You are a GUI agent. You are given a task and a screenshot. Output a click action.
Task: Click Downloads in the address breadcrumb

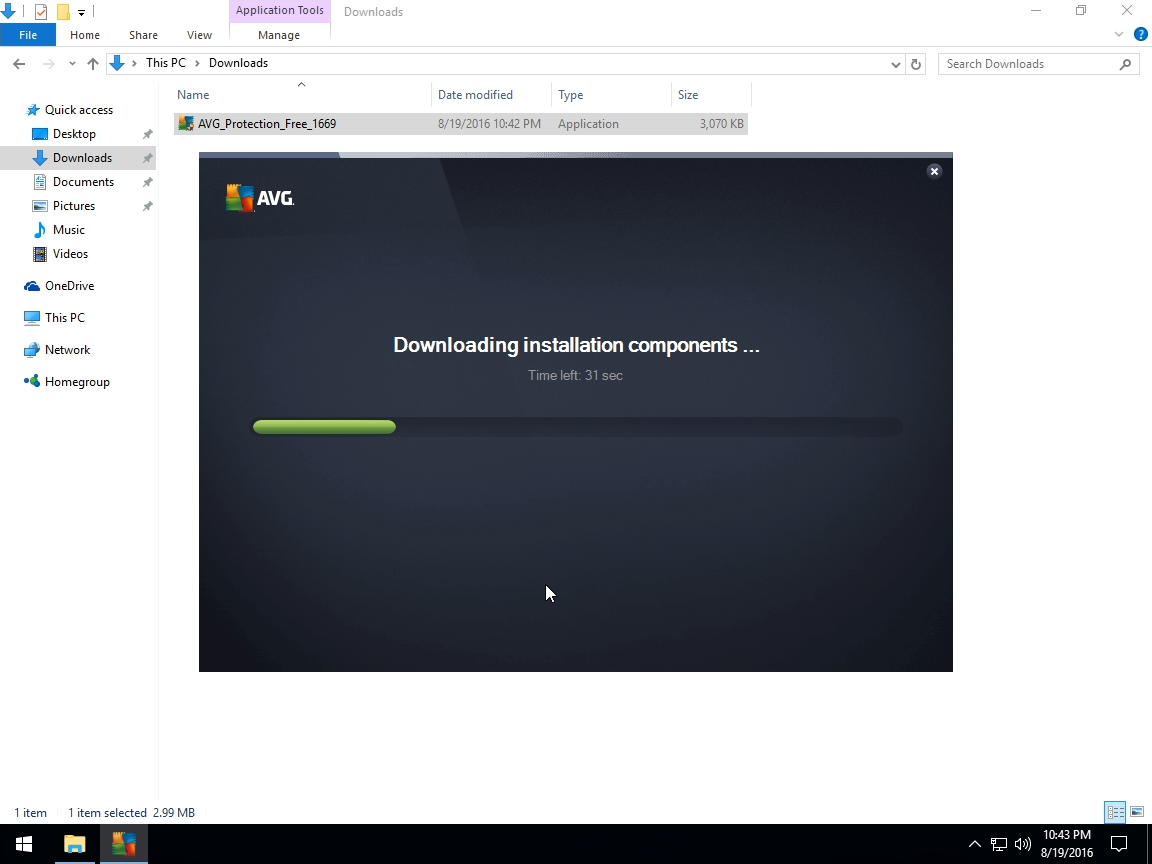238,63
